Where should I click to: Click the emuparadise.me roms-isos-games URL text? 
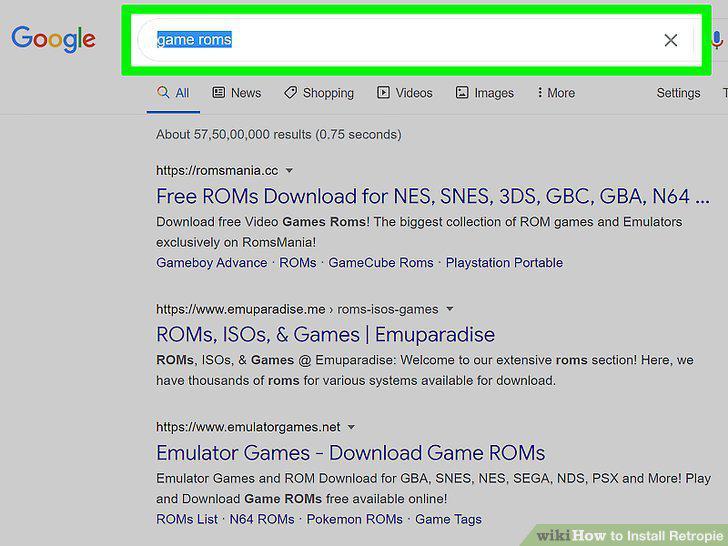[x=297, y=309]
